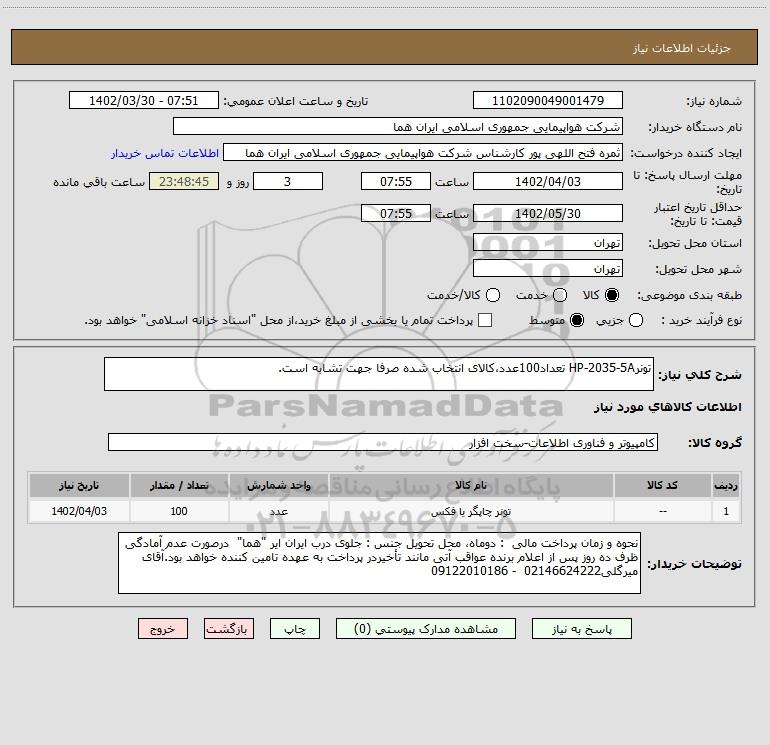Viewport: 770px width, 745px height.
Task: Click the buyer notes text box
Action: 379,563
